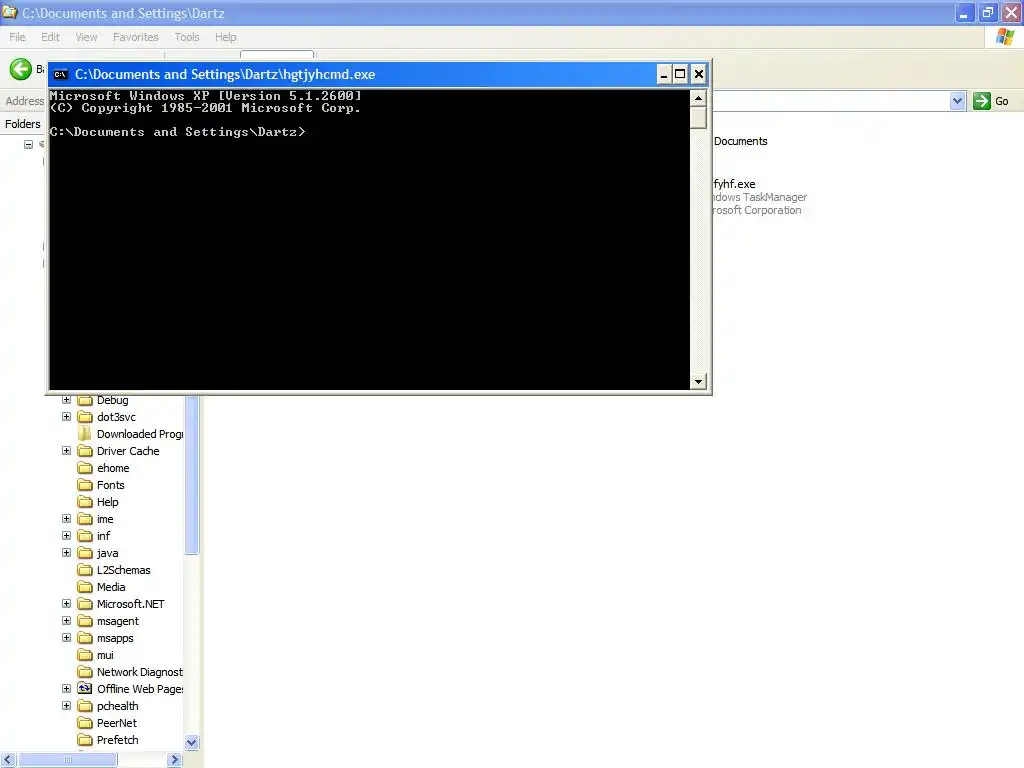Viewport: 1024px width, 768px height.
Task: Select the Offline Web Pages folder icon
Action: pos(85,688)
